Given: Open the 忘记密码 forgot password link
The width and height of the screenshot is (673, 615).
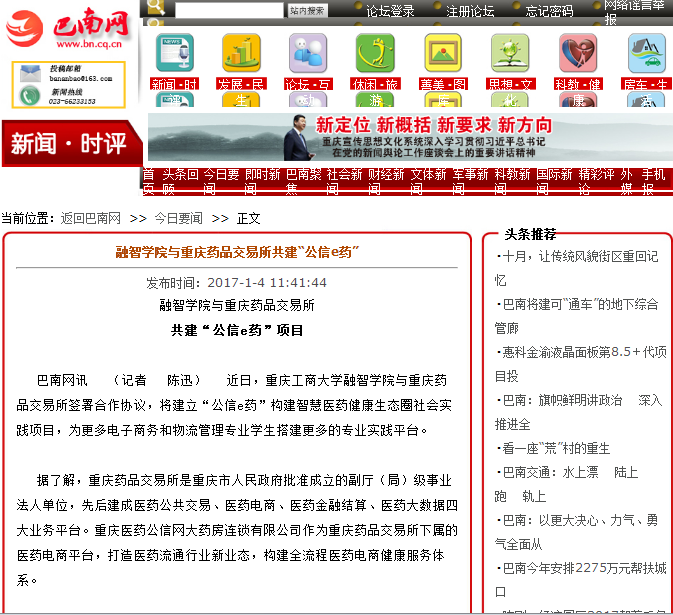Looking at the screenshot, I should tap(549, 11).
